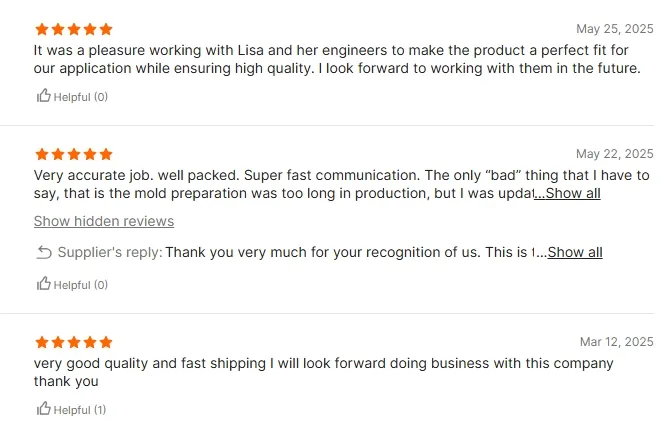Click the supplier's "Thank you very much" reply text

pyautogui.click(x=350, y=253)
